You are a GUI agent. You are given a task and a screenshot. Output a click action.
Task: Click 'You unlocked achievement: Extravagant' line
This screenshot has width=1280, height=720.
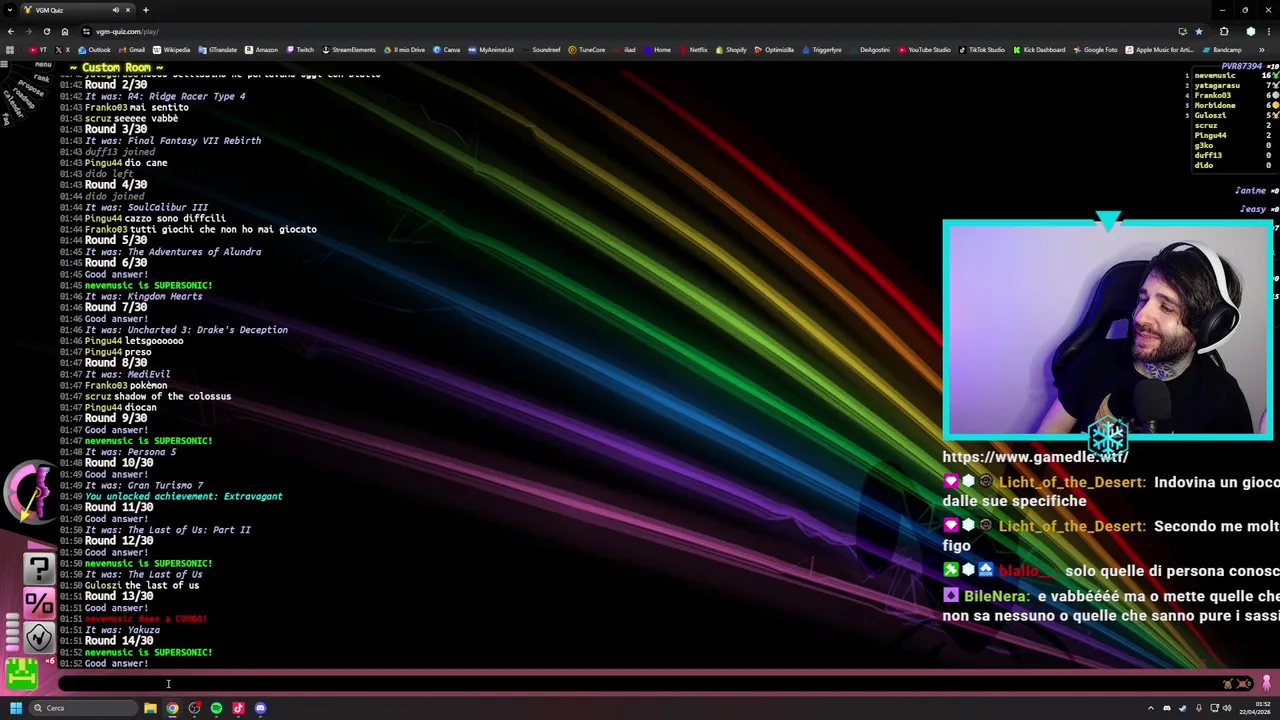pos(183,497)
